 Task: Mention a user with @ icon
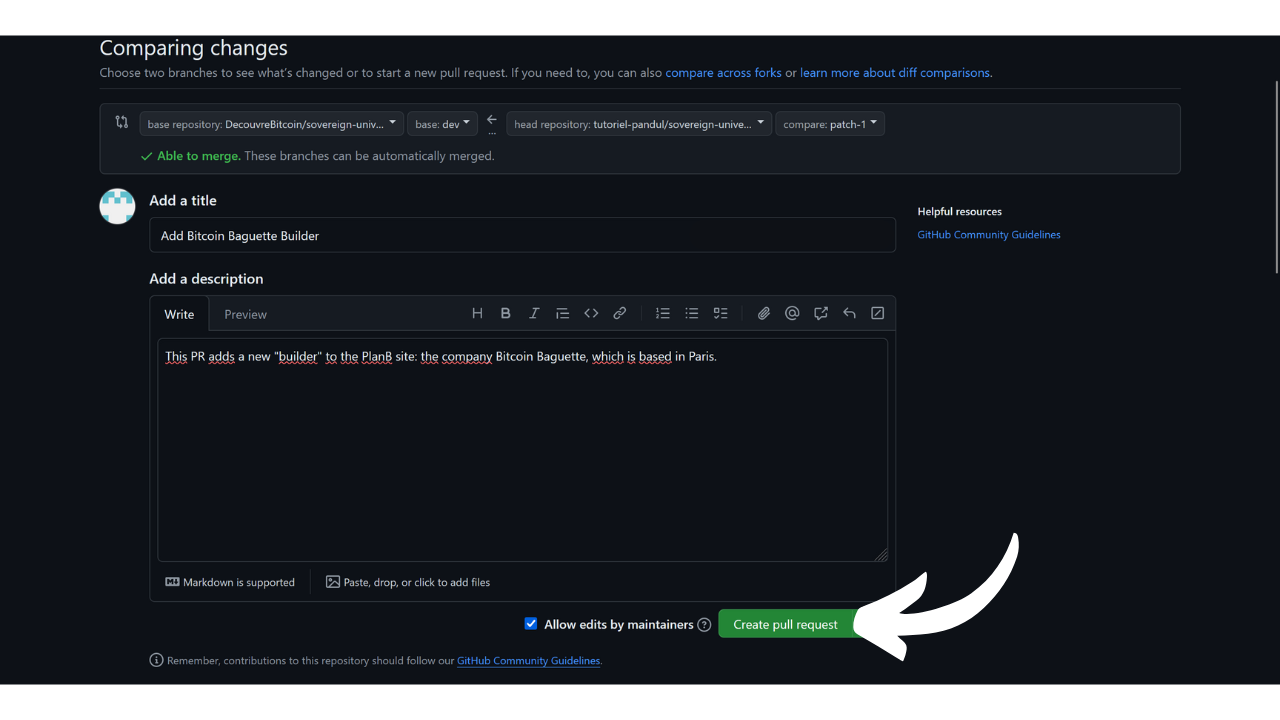click(x=792, y=313)
